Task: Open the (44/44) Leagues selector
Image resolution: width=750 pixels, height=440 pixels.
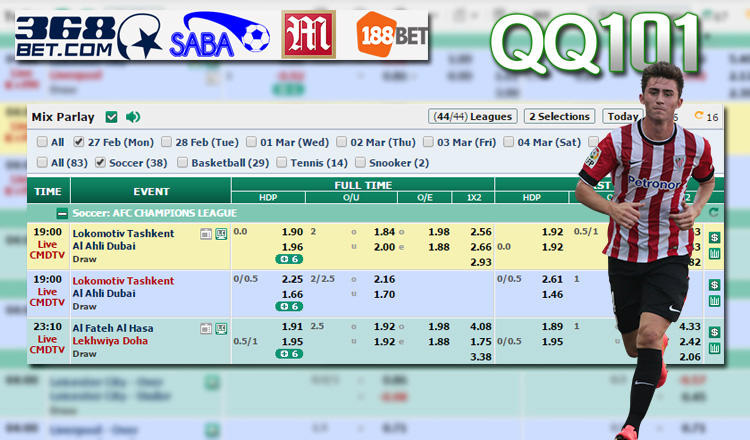Action: [x=473, y=116]
